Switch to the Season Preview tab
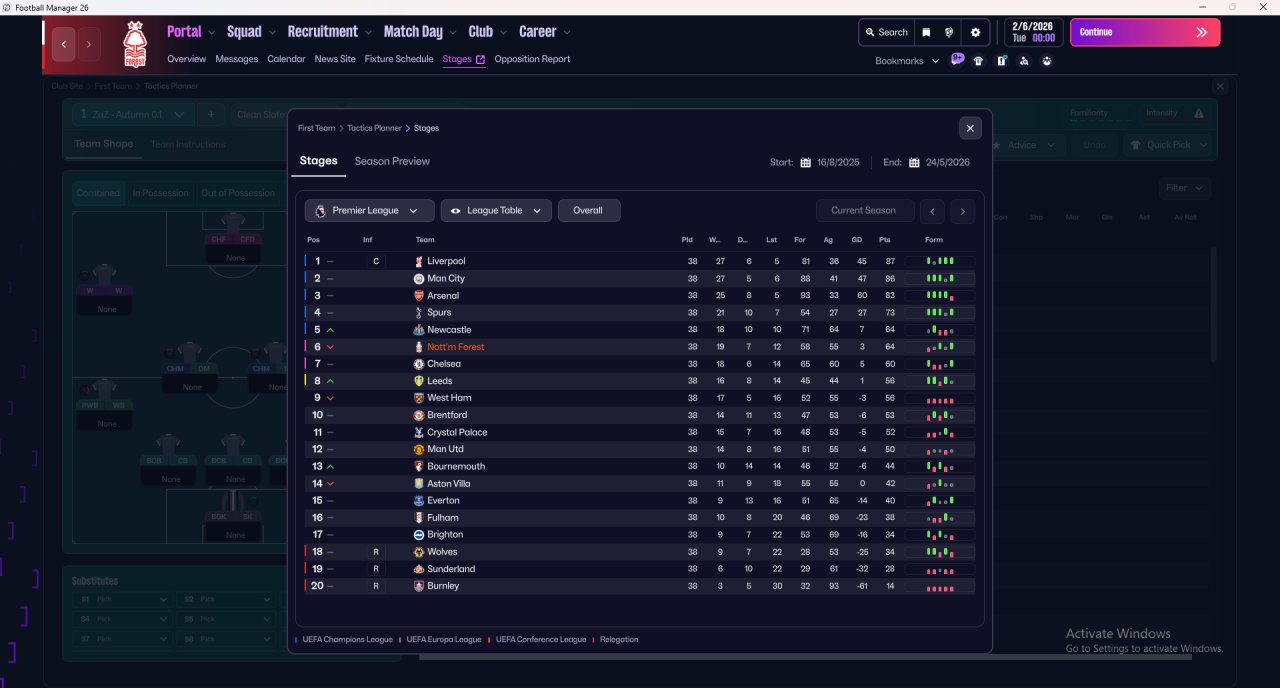 pos(392,161)
